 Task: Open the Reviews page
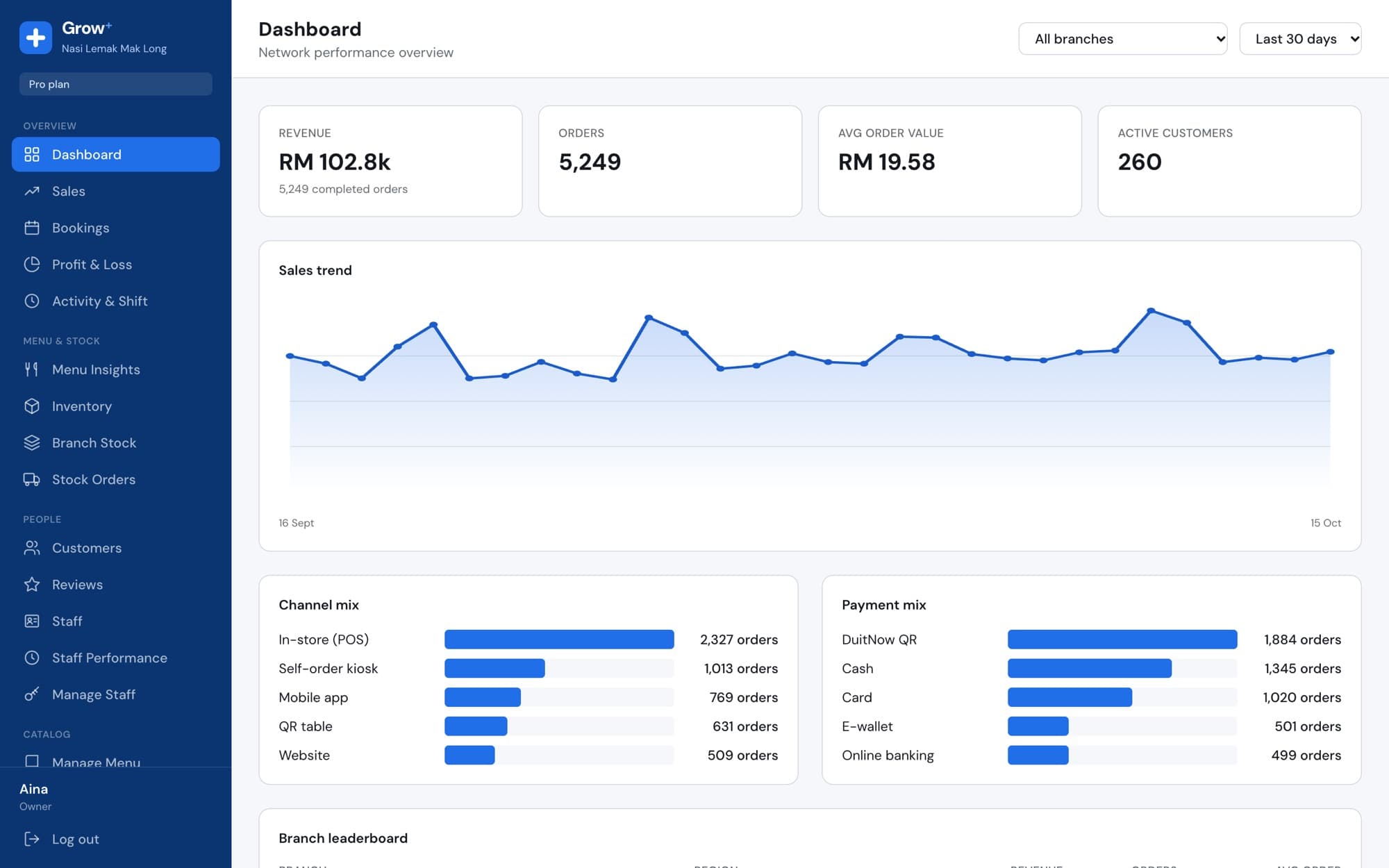116,585
